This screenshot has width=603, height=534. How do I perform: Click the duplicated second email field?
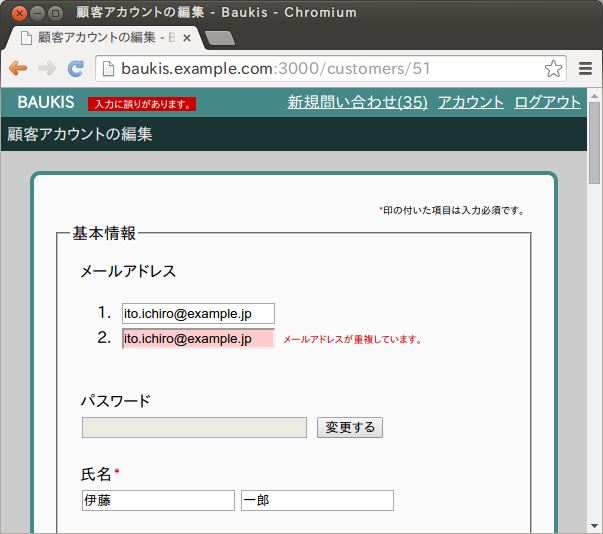(198, 339)
